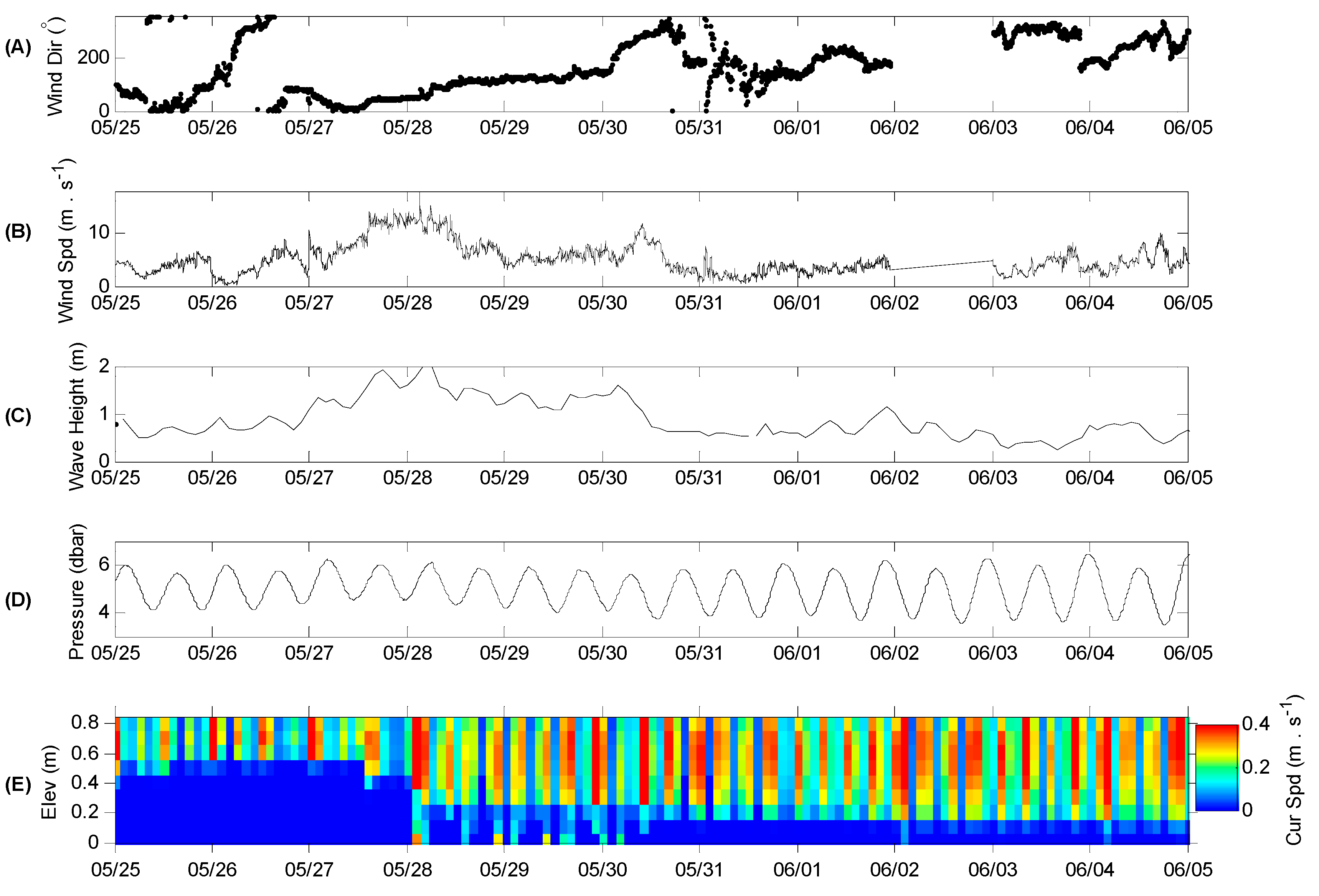Click the 05/28 tick under current heatmap

point(407,870)
